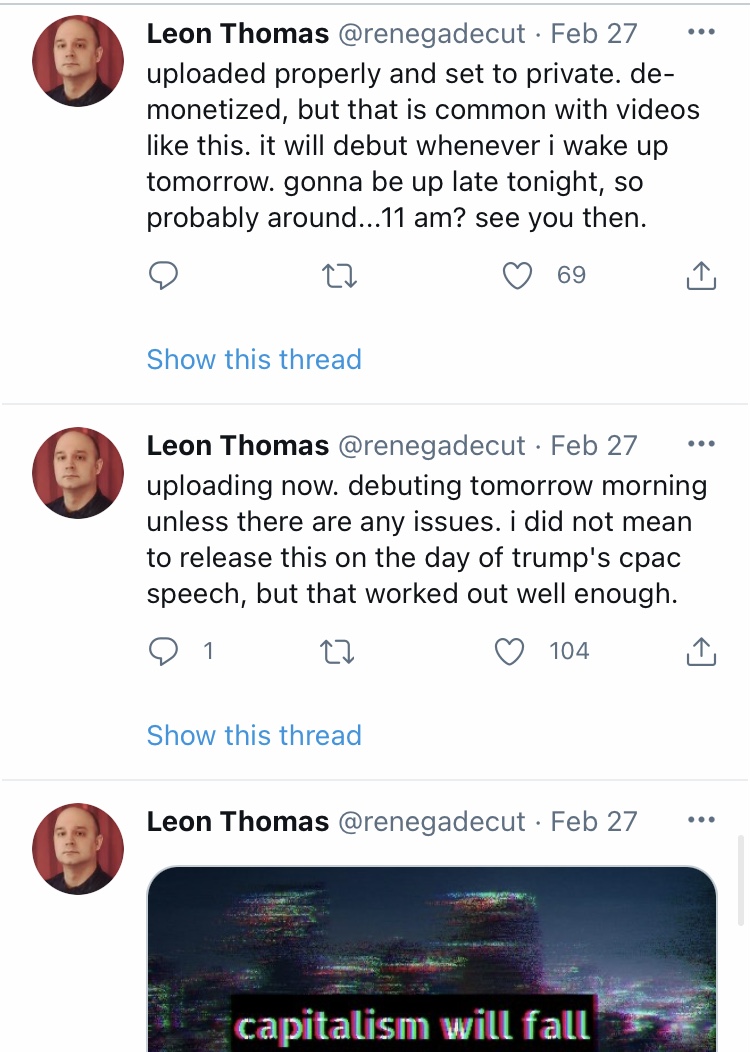750x1052 pixels.
Task: Reply to the 'uploading now' tweet
Action: coord(163,651)
